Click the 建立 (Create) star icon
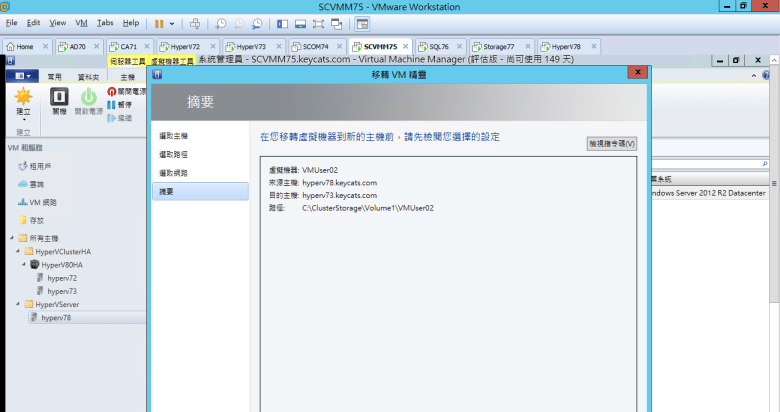The width and height of the screenshot is (780, 412). coord(24,99)
